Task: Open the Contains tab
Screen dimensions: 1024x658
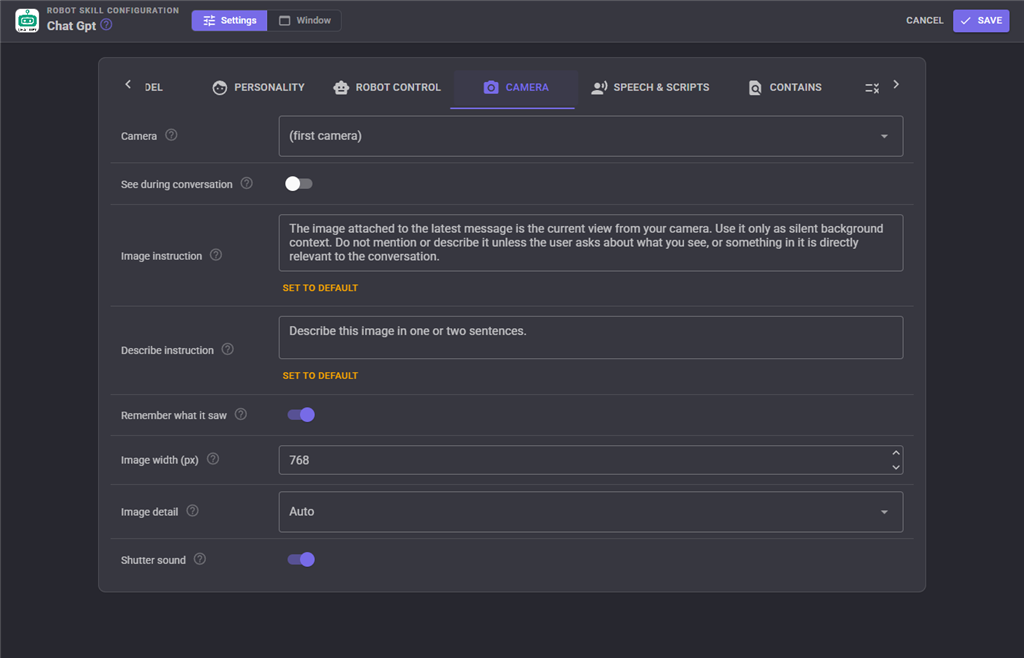Action: [x=785, y=87]
